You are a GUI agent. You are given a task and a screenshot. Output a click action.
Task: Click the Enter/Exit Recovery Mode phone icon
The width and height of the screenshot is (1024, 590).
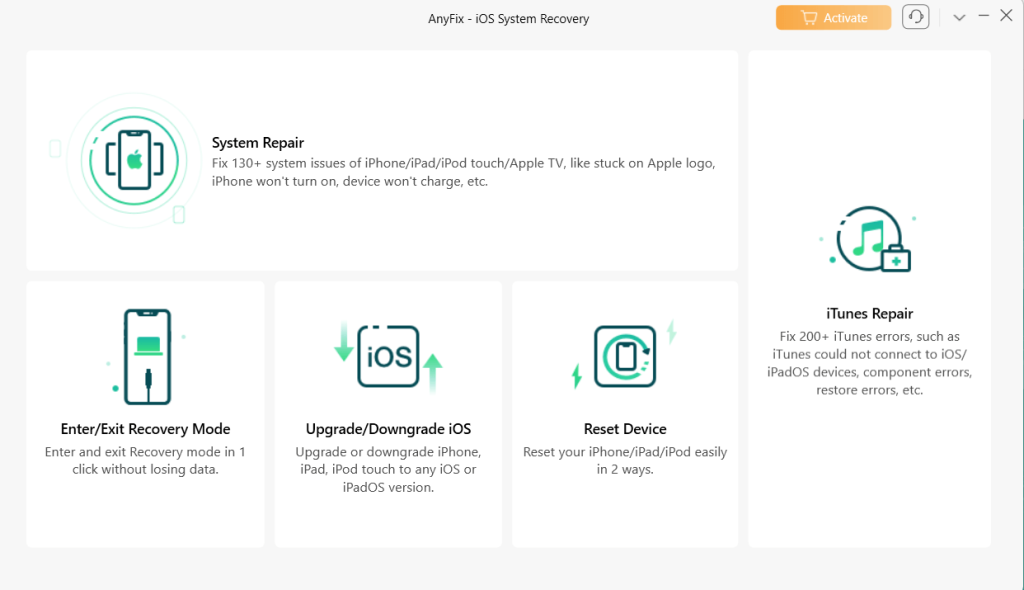[148, 357]
